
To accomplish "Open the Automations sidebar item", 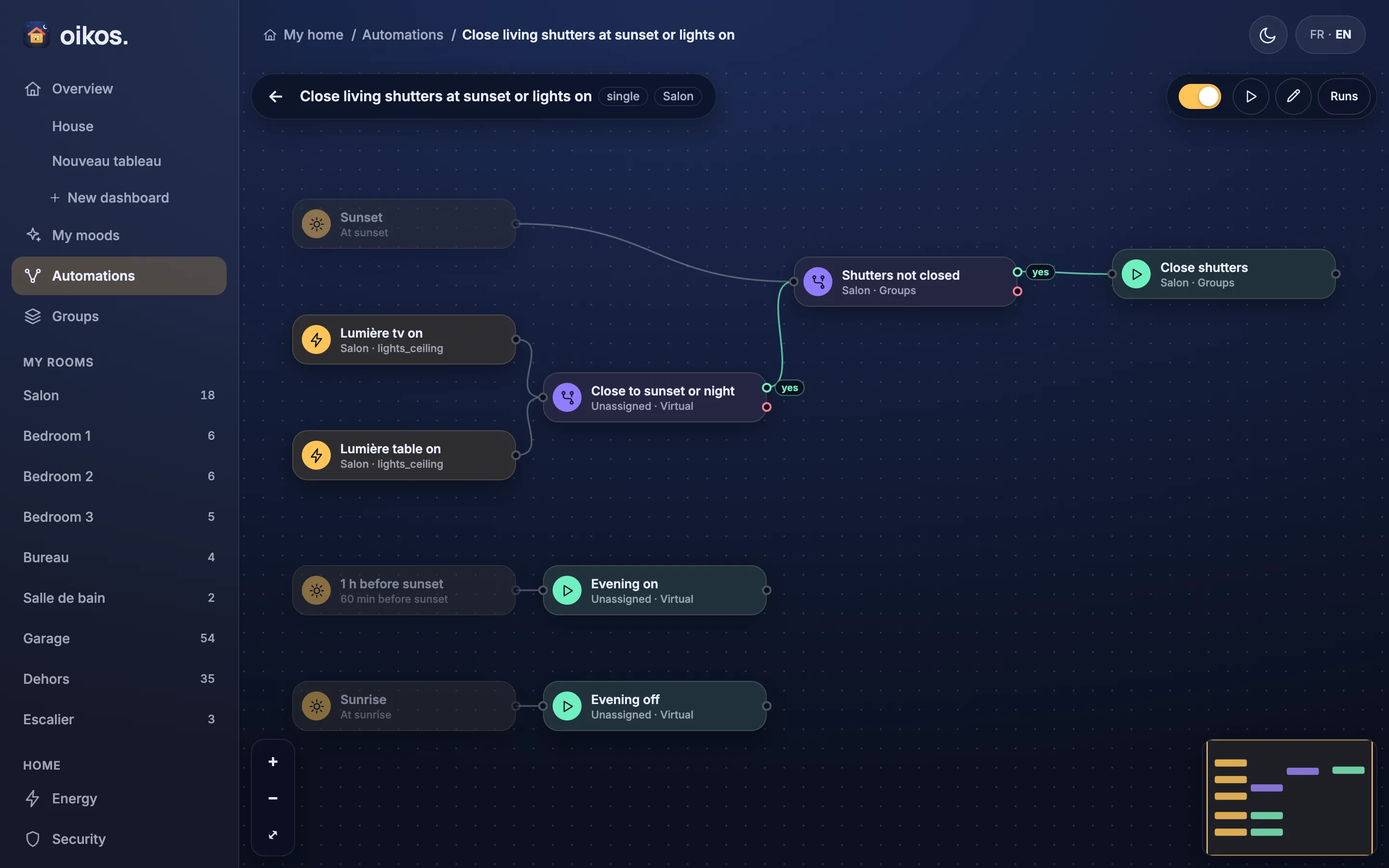I will 119,276.
